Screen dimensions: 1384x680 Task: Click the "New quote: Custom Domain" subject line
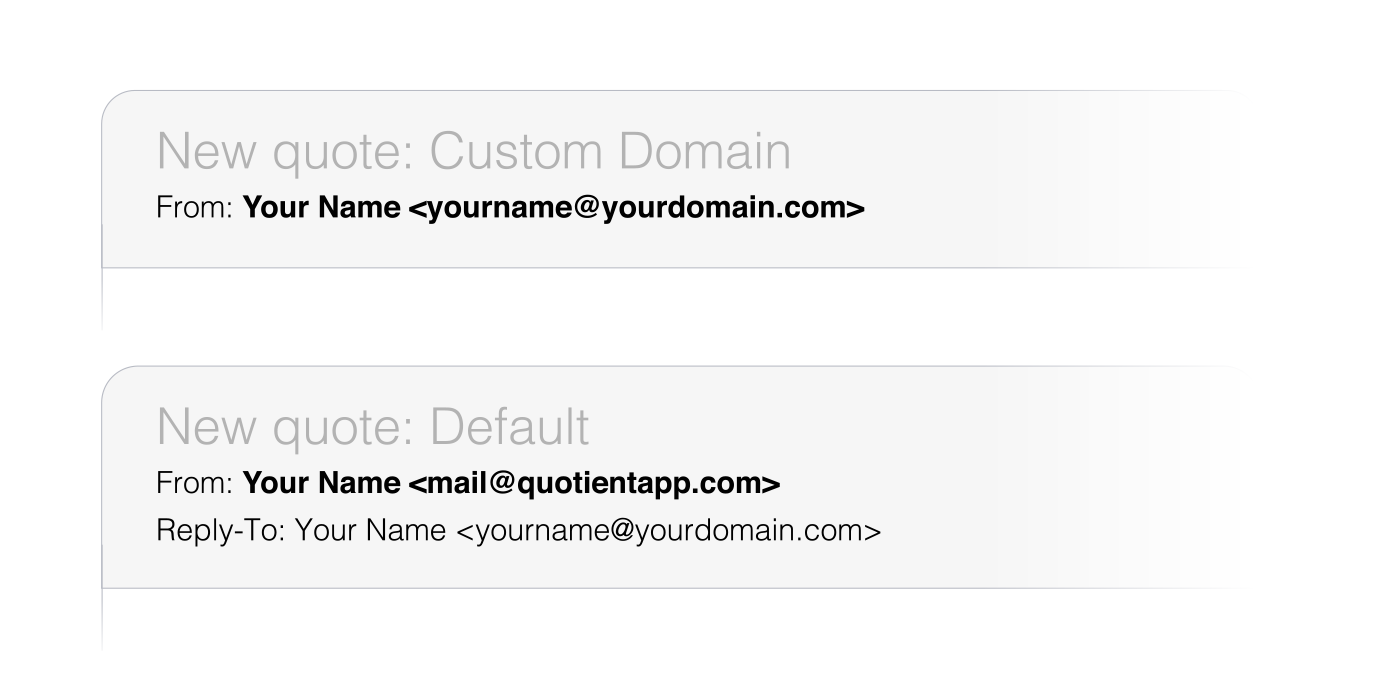(473, 152)
